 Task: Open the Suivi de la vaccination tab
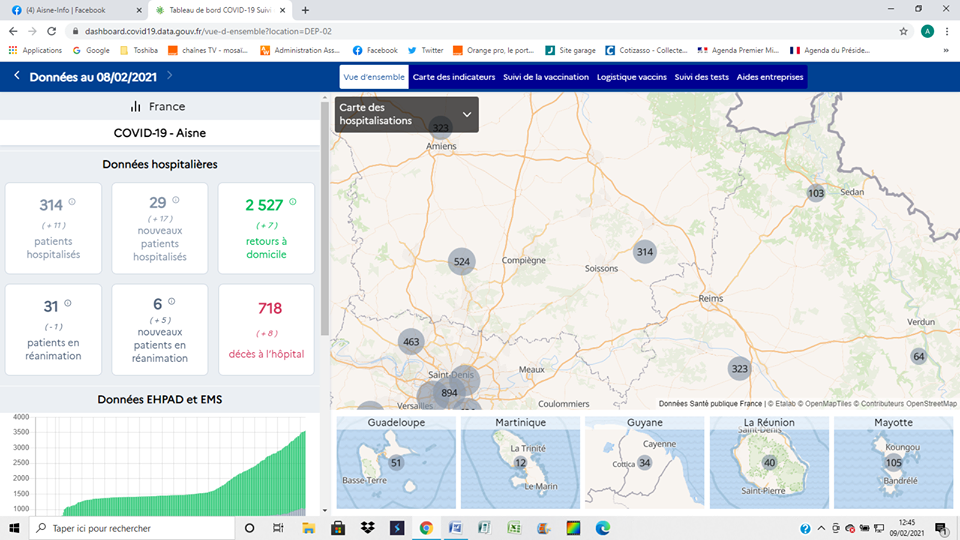coord(545,77)
